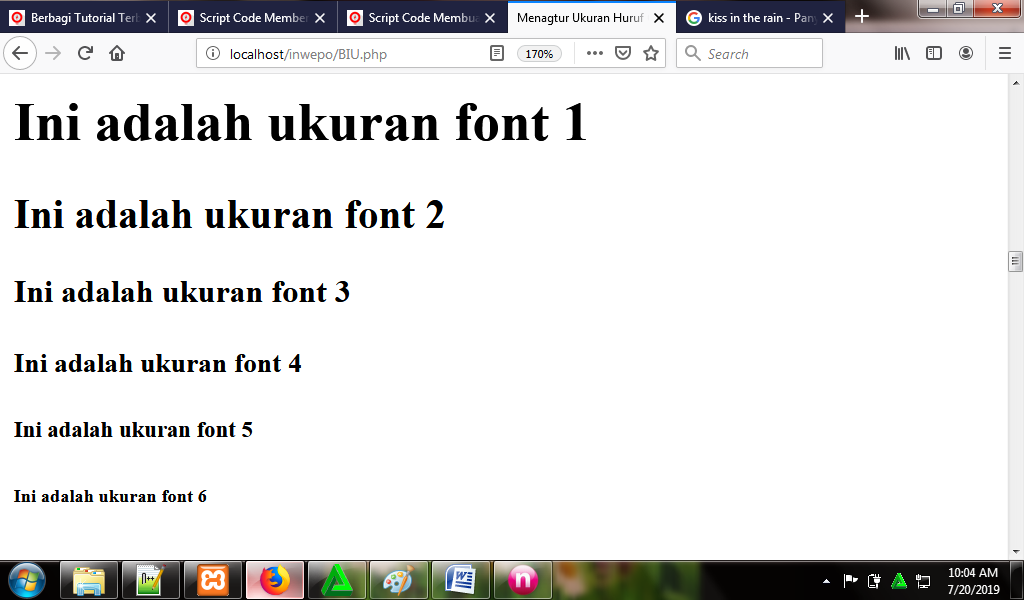Open Reader View for this page
The height and width of the screenshot is (600, 1024).
coord(497,53)
